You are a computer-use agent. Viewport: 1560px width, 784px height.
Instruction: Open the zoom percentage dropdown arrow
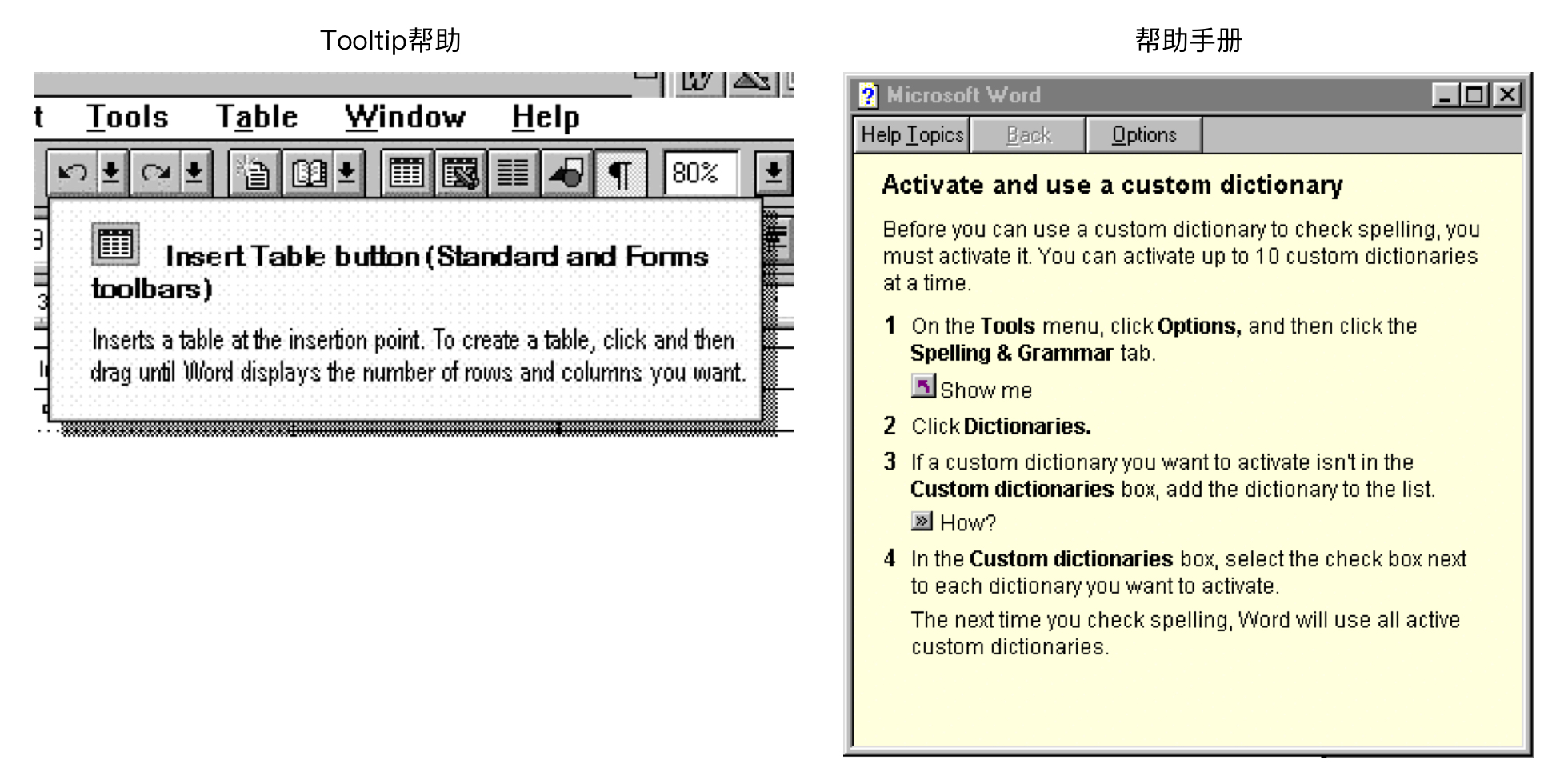[773, 173]
